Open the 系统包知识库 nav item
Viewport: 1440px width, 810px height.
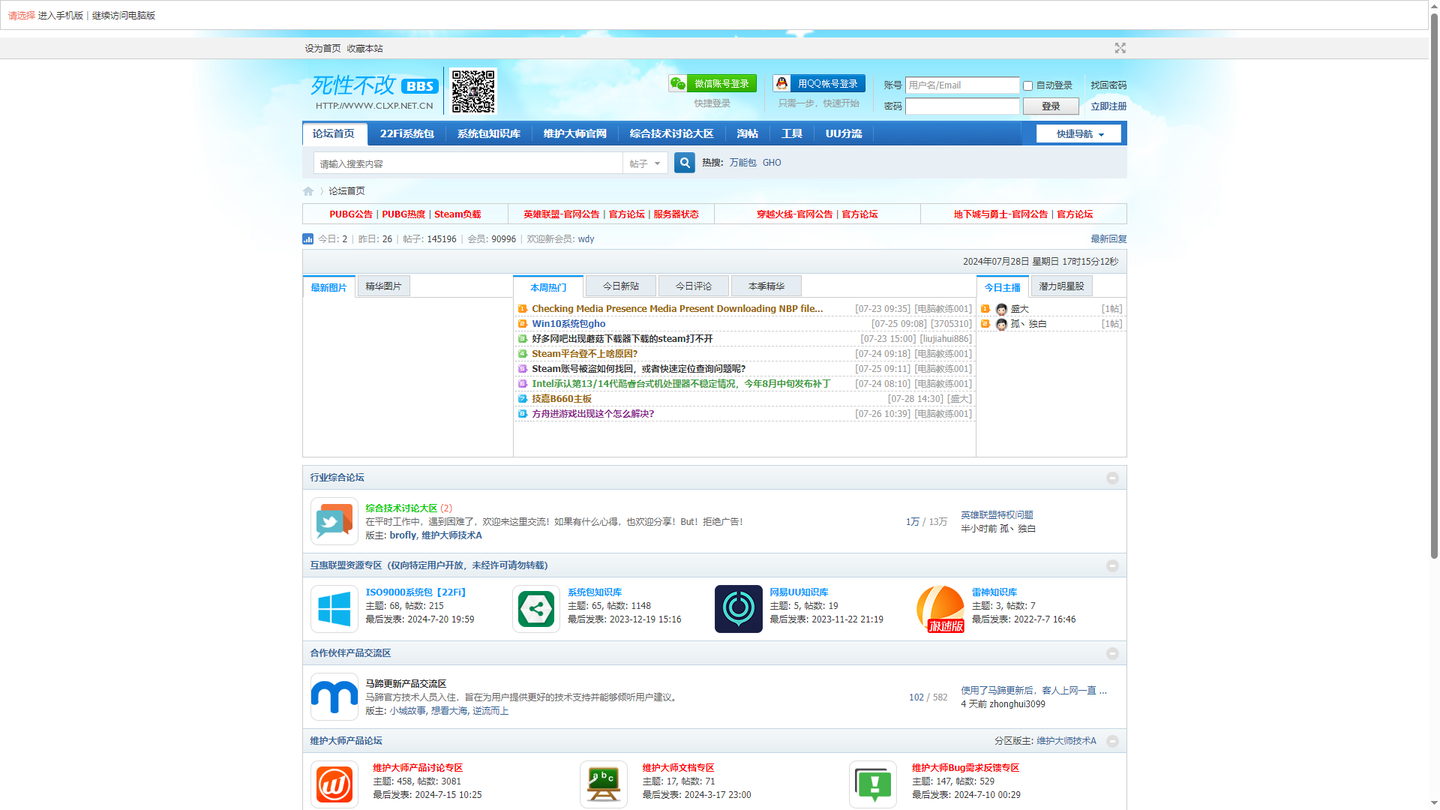click(489, 134)
